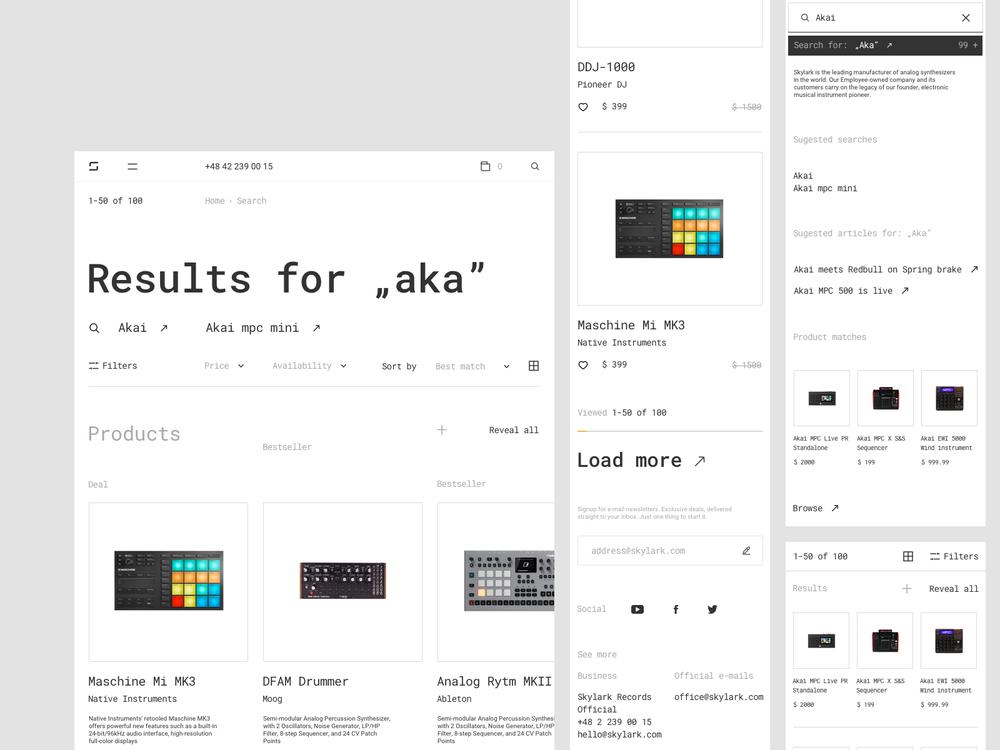Open the Facebook social icon
This screenshot has width=1000, height=750.
(676, 609)
